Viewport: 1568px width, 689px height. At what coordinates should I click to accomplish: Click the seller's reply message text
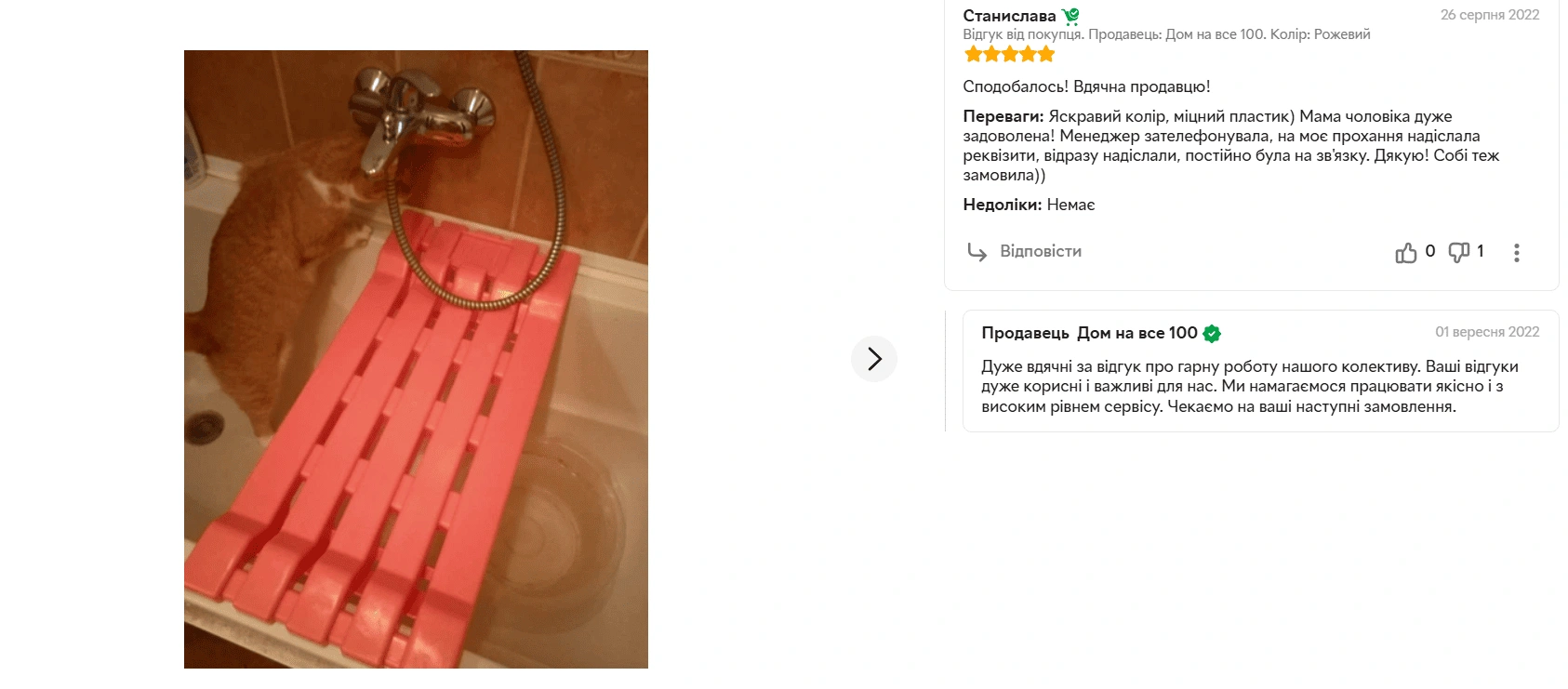point(1250,386)
